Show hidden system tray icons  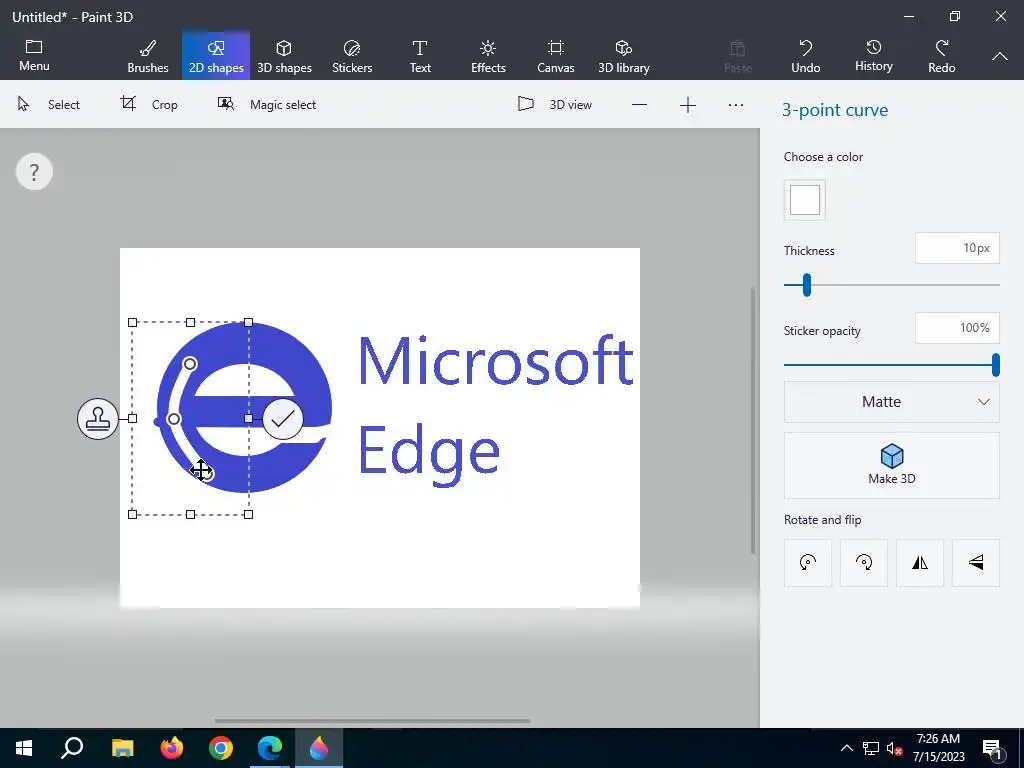coord(846,748)
